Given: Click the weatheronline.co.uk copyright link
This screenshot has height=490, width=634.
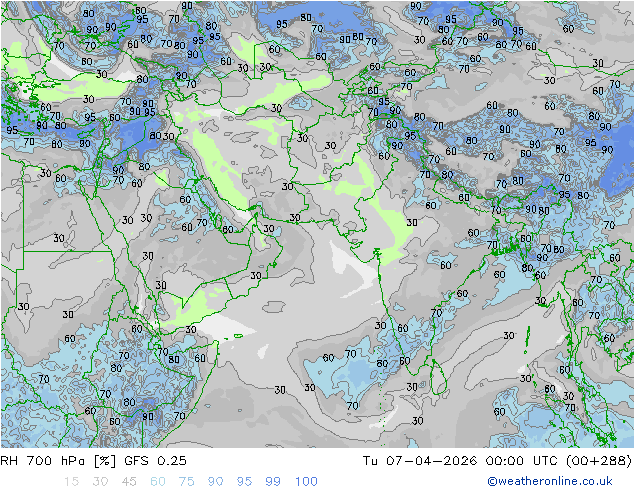Looking at the screenshot, I should point(550,481).
